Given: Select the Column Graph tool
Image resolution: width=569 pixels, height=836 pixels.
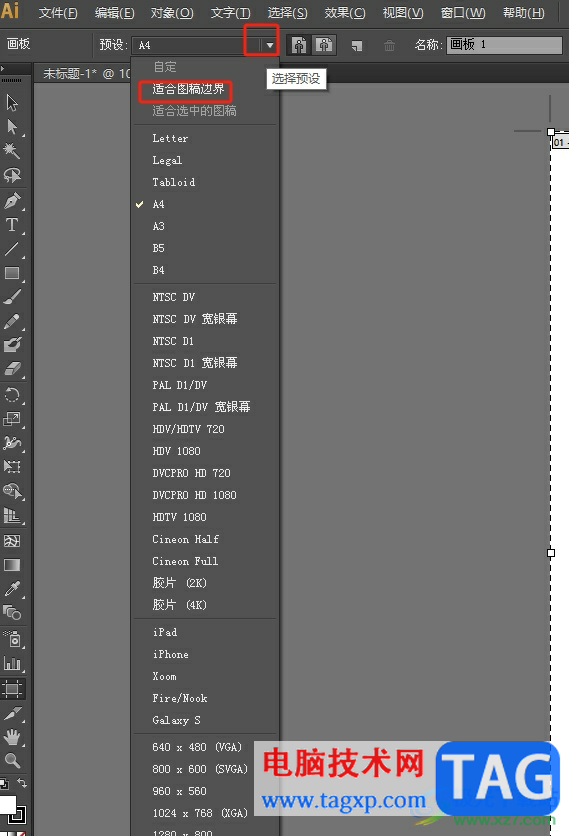Looking at the screenshot, I should pyautogui.click(x=12, y=663).
